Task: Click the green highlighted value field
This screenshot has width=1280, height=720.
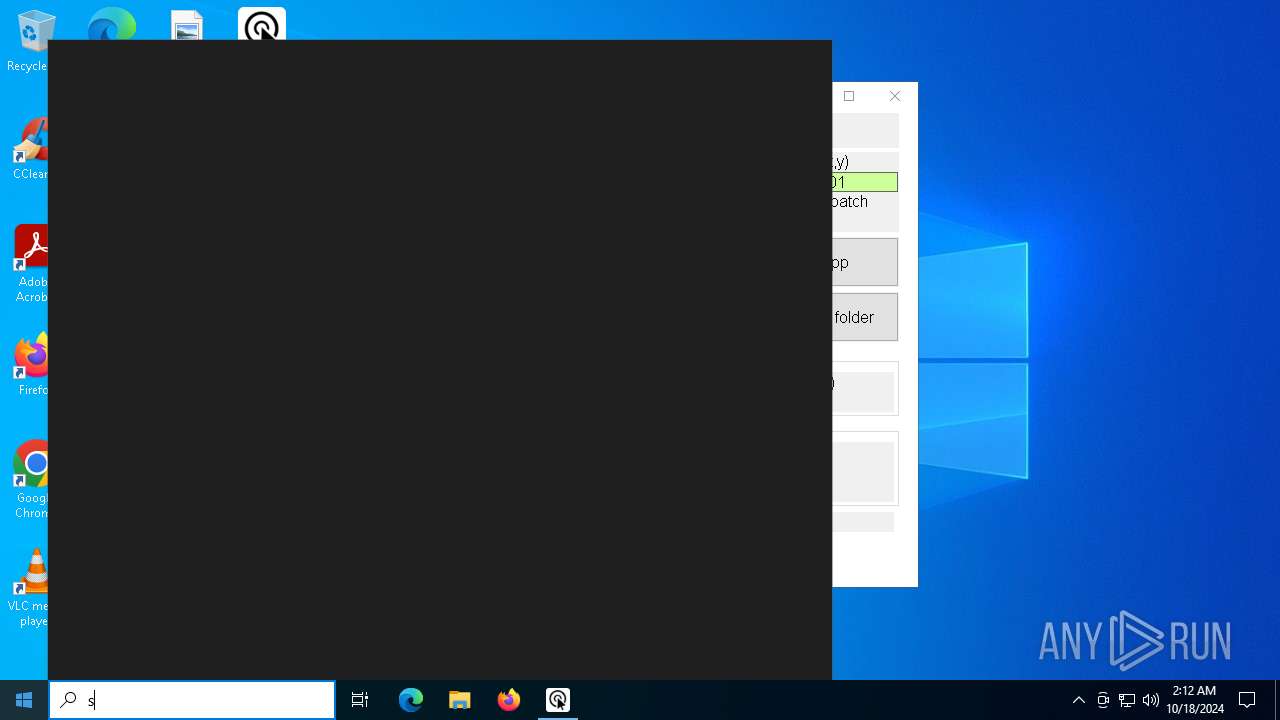Action: click(864, 182)
